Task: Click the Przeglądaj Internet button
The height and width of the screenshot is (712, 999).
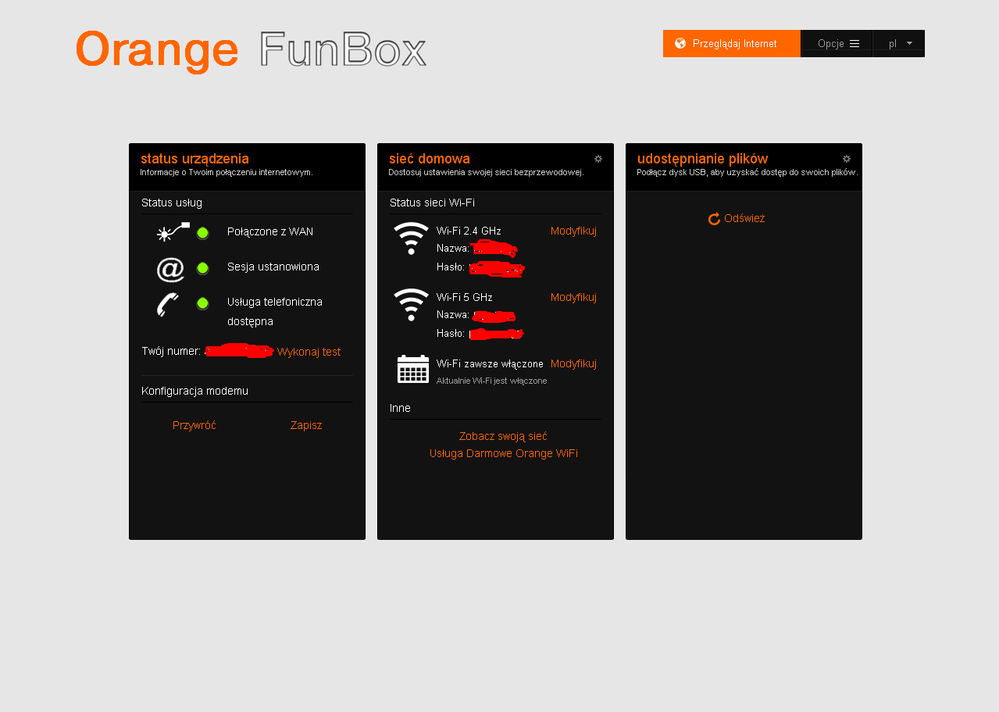Action: 731,44
